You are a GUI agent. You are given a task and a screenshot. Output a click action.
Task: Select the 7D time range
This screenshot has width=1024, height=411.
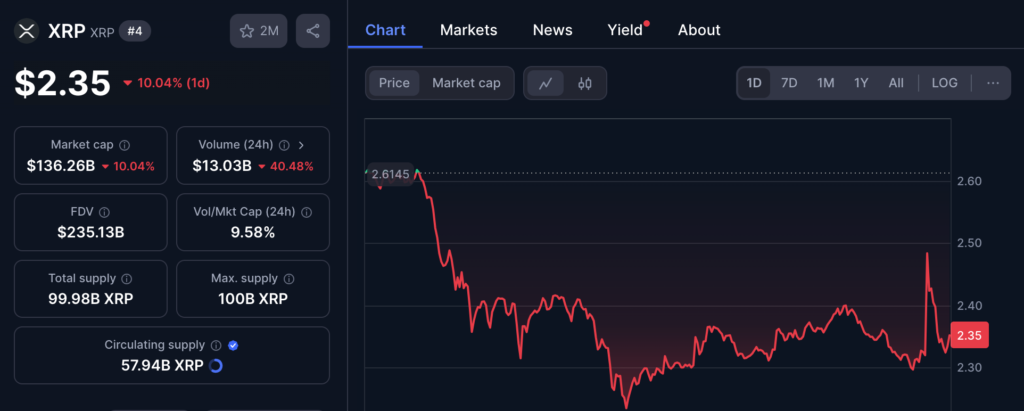point(789,83)
